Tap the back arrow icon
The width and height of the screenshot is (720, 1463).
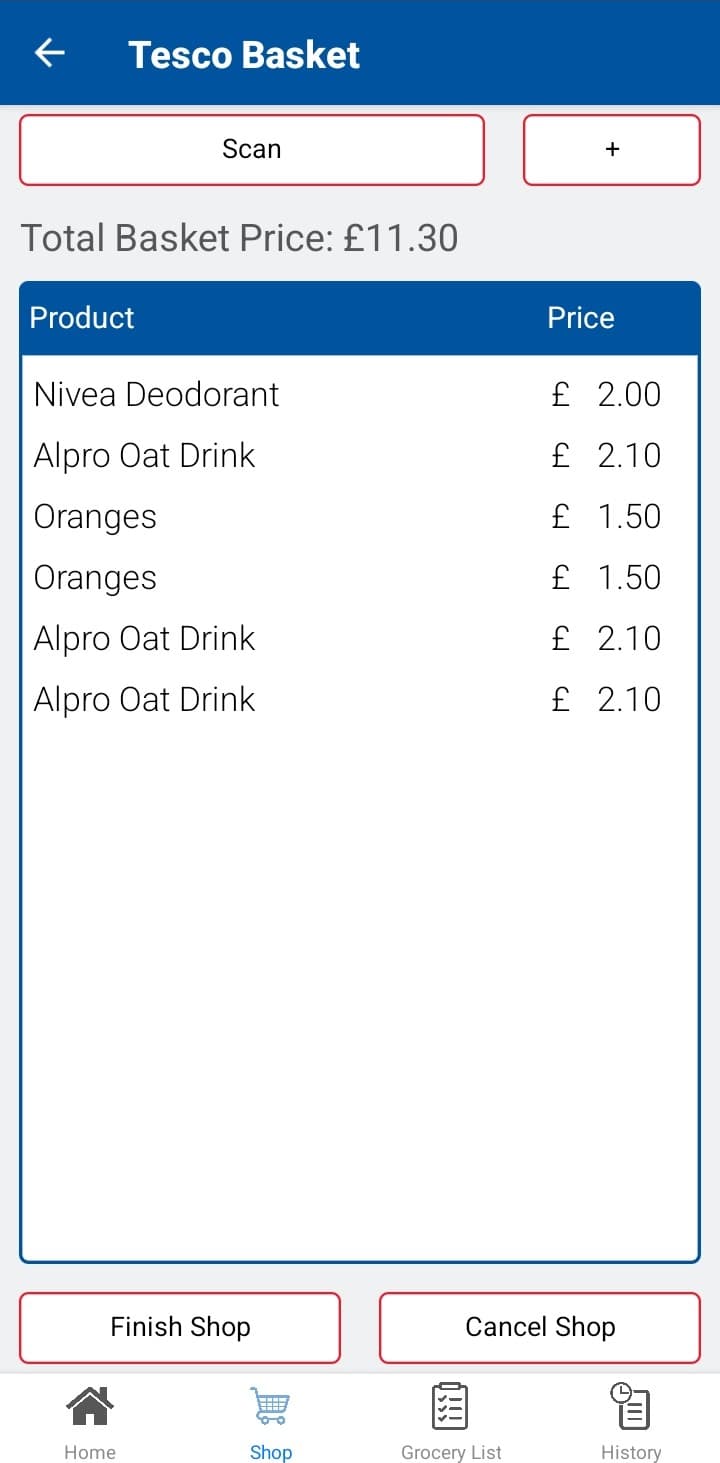click(50, 53)
